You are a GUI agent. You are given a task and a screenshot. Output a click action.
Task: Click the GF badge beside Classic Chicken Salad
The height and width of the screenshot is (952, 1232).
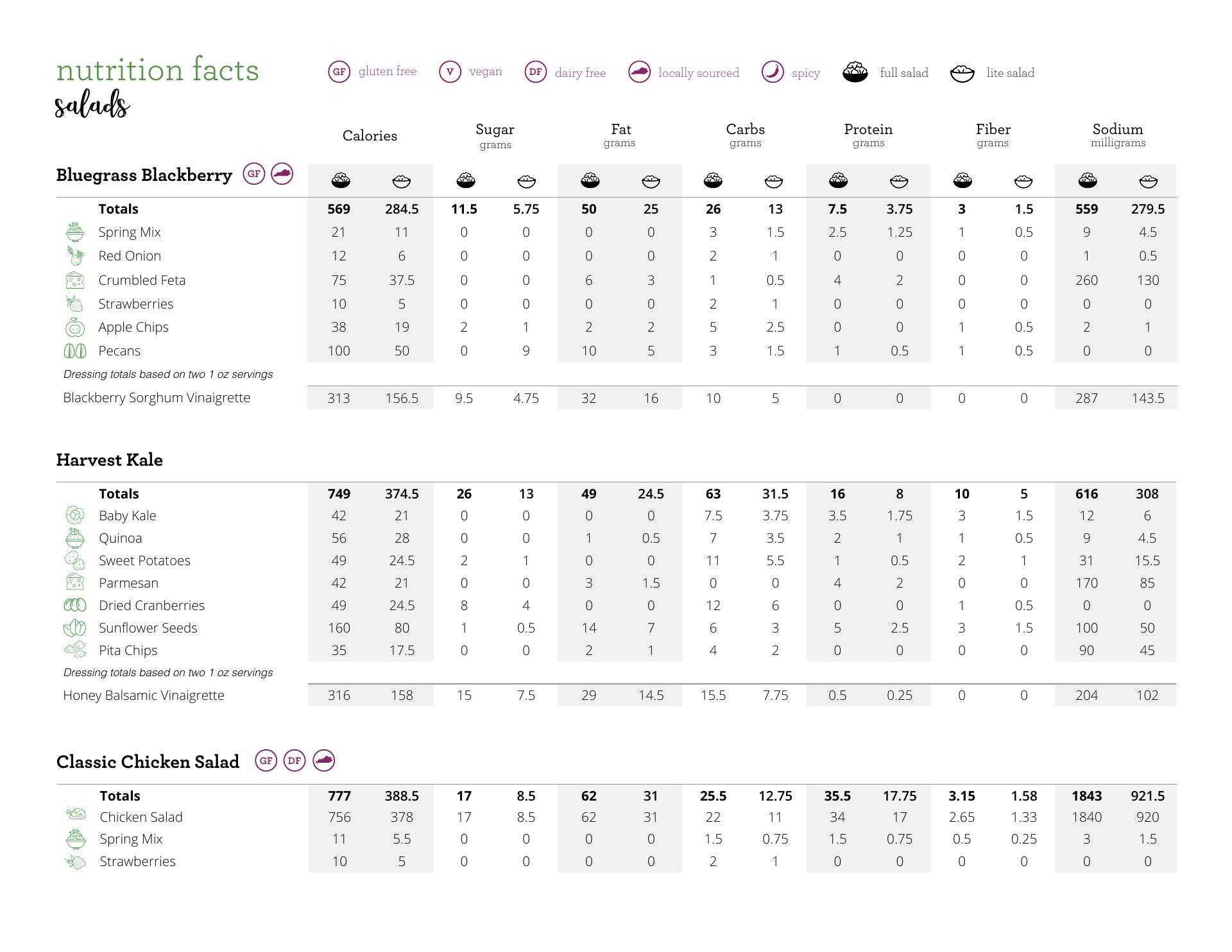266,761
